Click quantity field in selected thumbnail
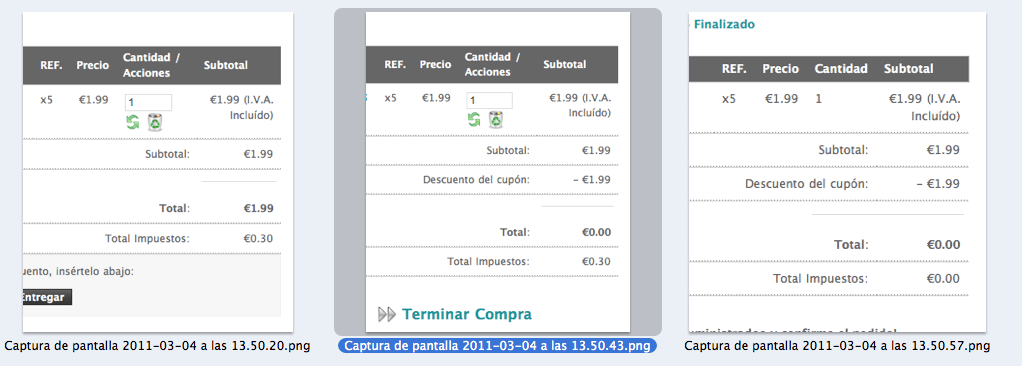1022x366 pixels. 489,100
